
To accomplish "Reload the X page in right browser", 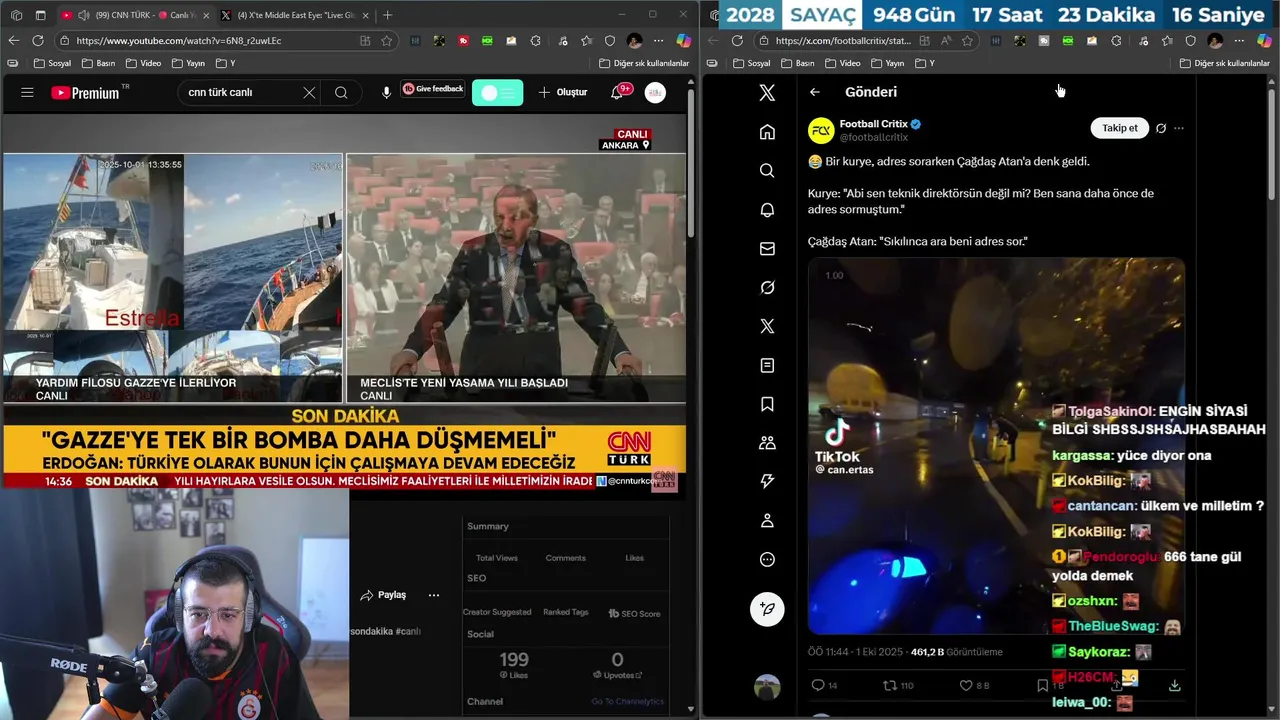I will point(737,40).
